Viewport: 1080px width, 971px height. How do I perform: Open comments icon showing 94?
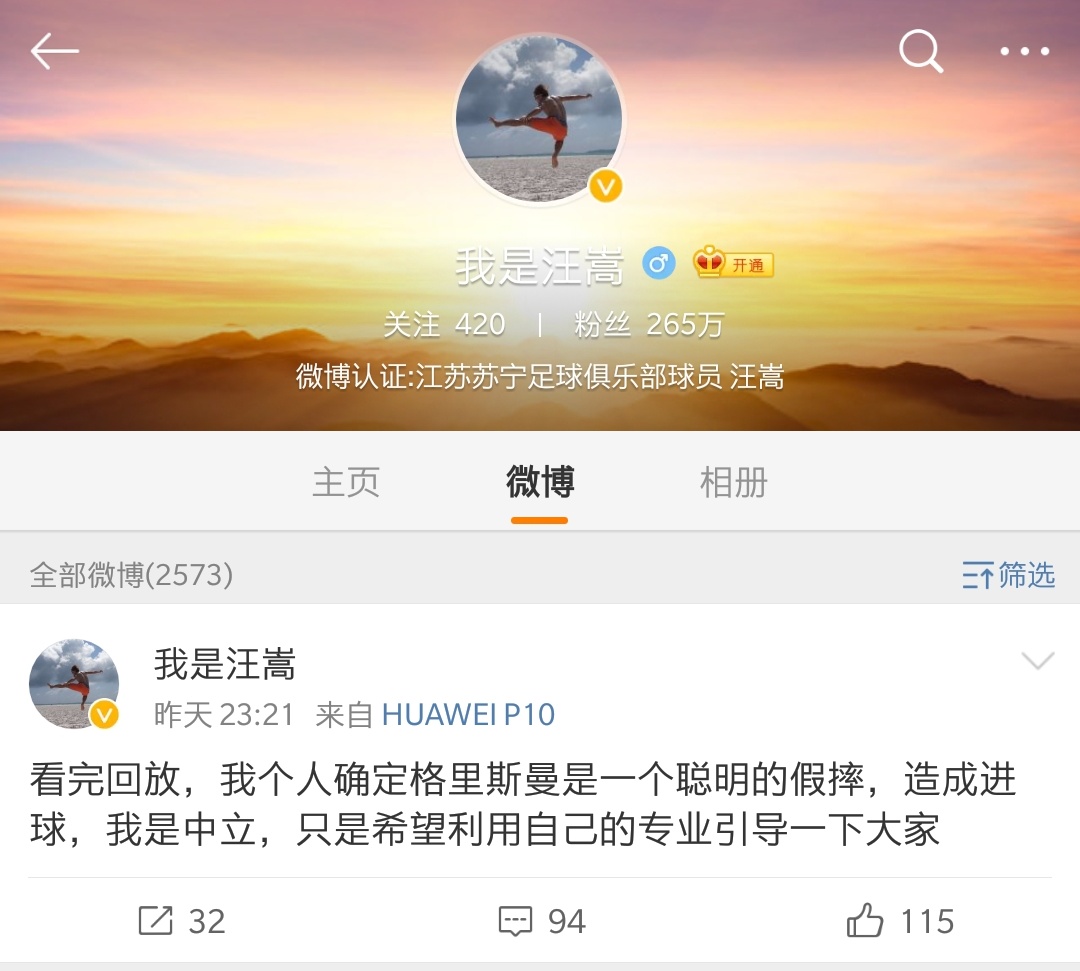[542, 921]
